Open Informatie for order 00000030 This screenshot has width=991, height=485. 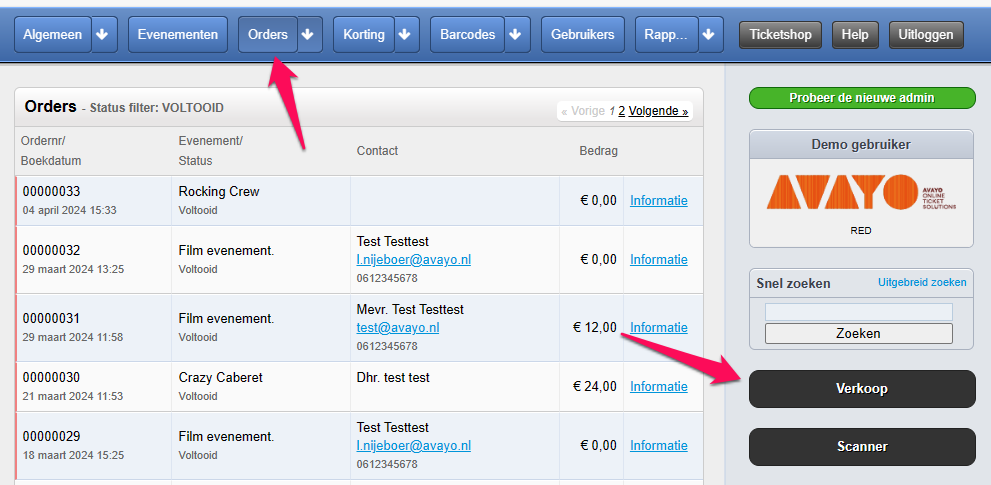click(659, 386)
